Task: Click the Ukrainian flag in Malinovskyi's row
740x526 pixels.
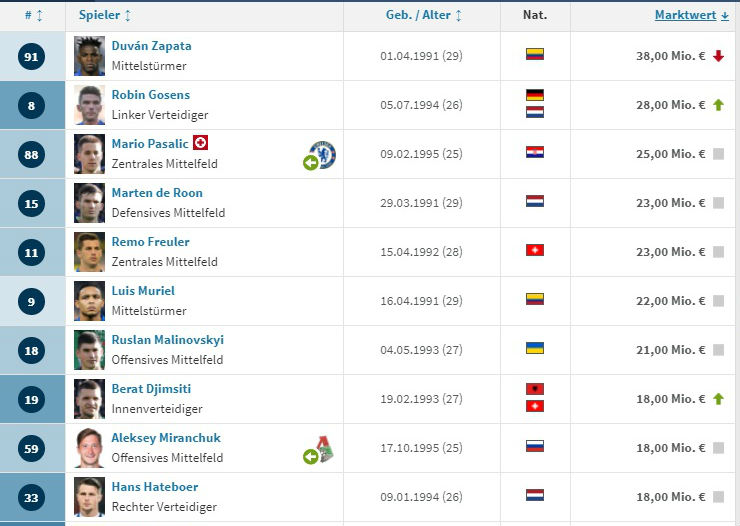Action: point(535,348)
